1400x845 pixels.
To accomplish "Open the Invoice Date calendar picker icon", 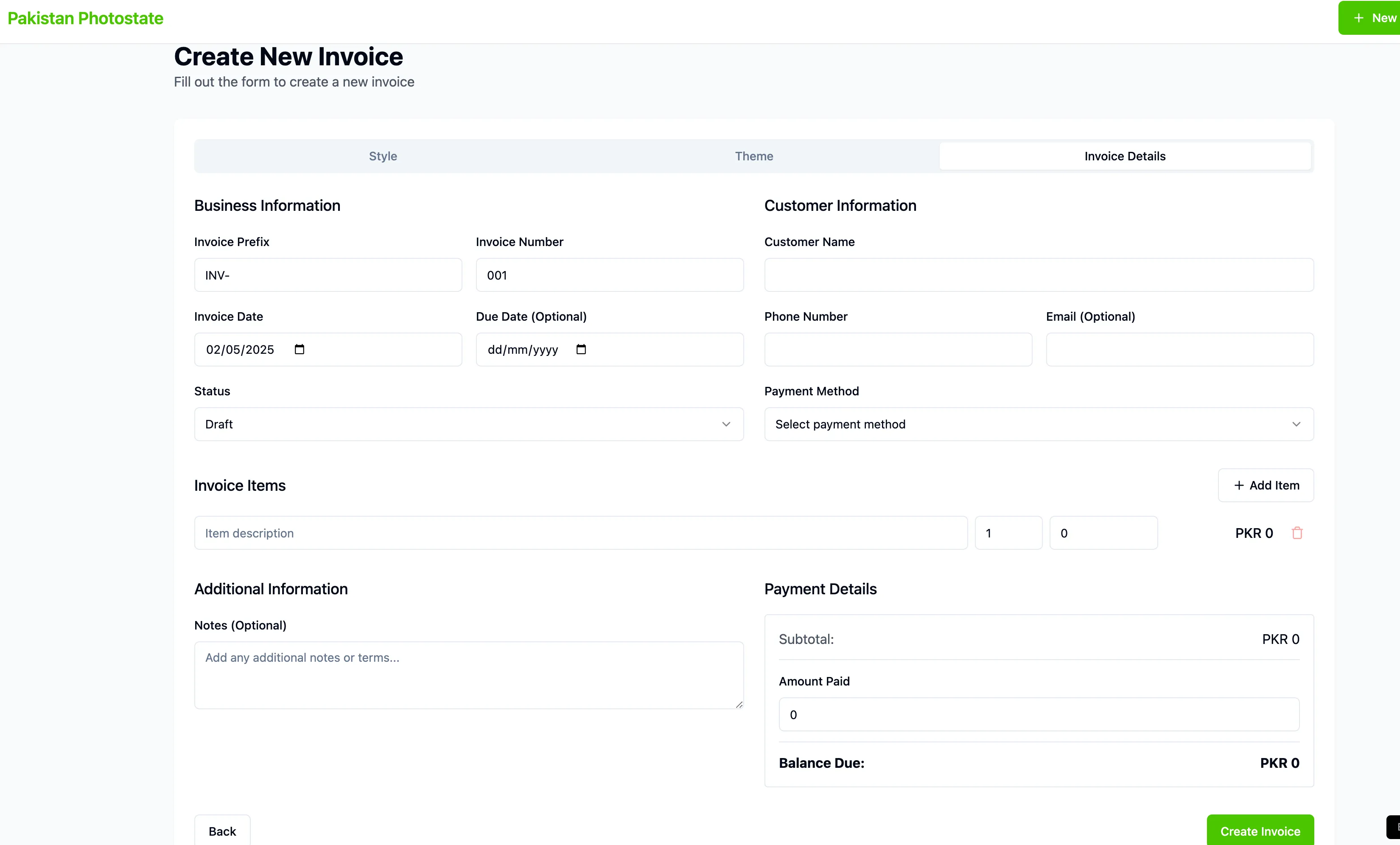I will coord(300,350).
